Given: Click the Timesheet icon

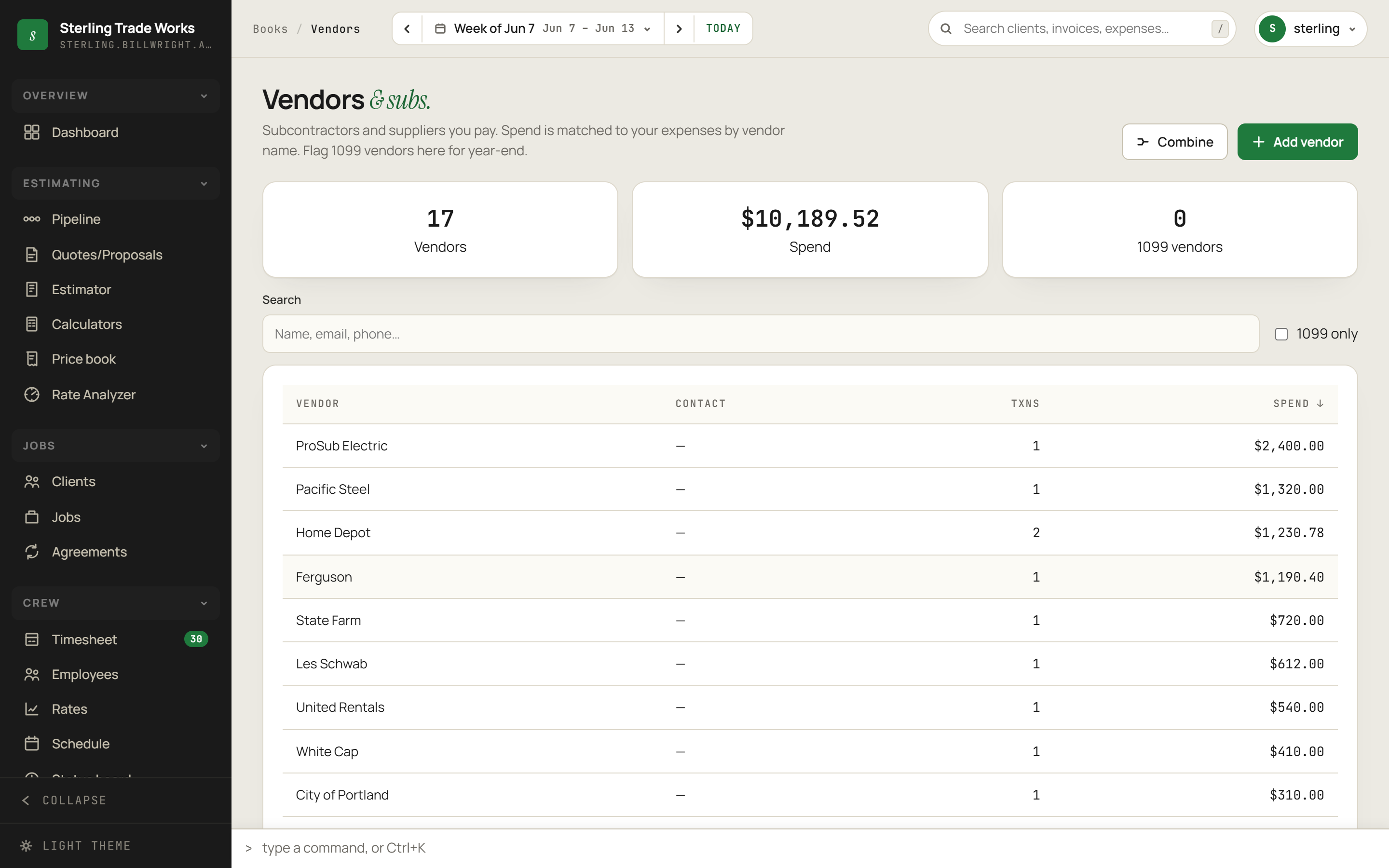Looking at the screenshot, I should [31, 639].
